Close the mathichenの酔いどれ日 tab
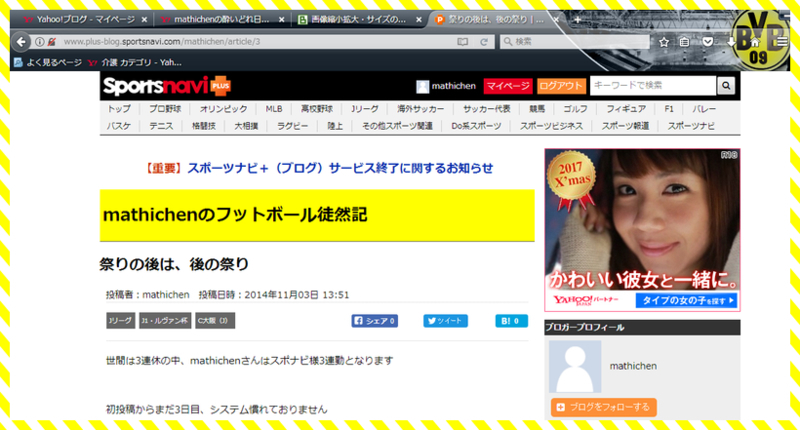Screen dimensions: 800x430 click(x=281, y=20)
